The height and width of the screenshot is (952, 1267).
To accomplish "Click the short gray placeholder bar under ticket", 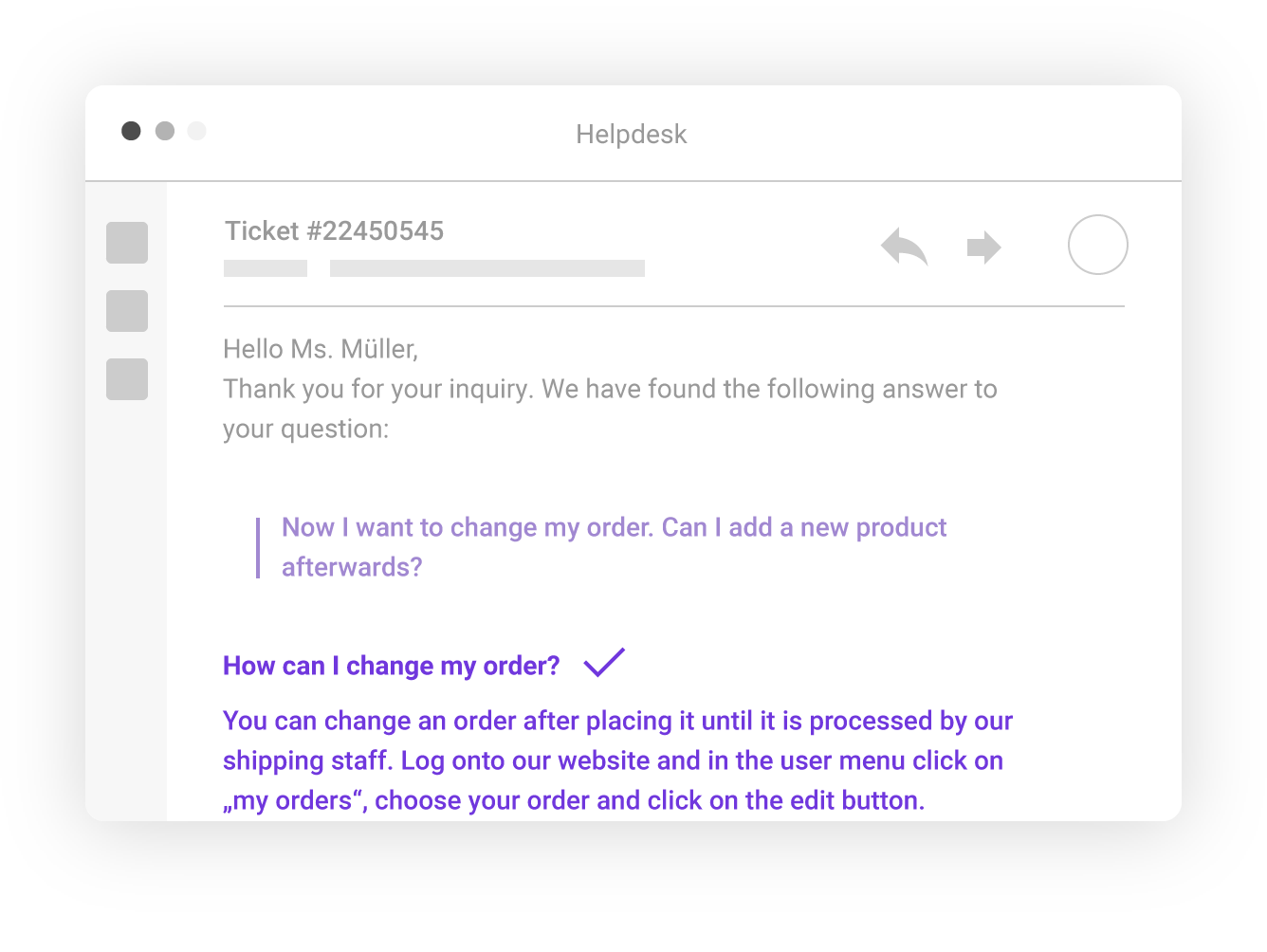I will (x=266, y=268).
